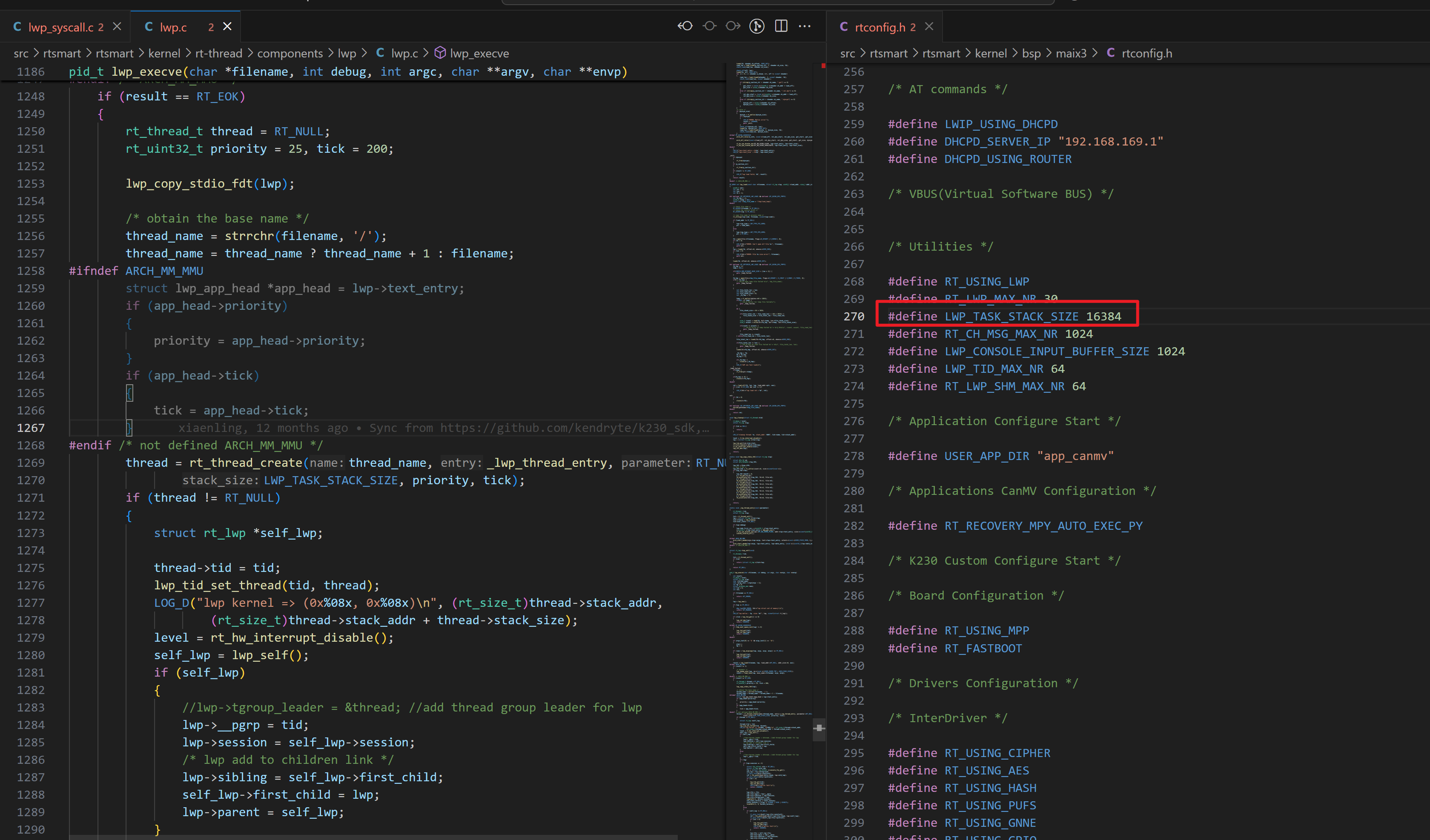Click RT_RECOVERY_MPY_AUTO_EXEC_PY define
Viewport: 1430px width, 840px height.
point(1043,526)
